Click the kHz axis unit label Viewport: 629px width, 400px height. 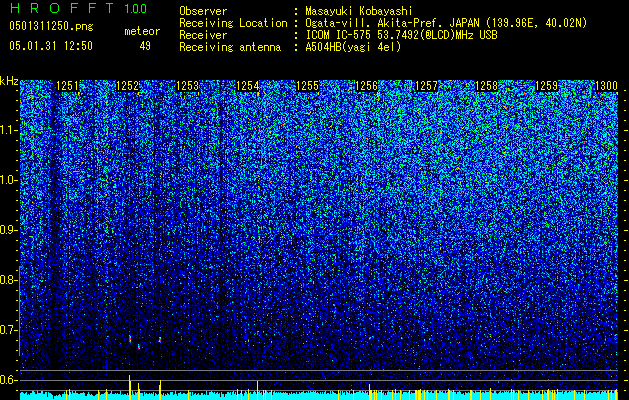tap(9, 81)
